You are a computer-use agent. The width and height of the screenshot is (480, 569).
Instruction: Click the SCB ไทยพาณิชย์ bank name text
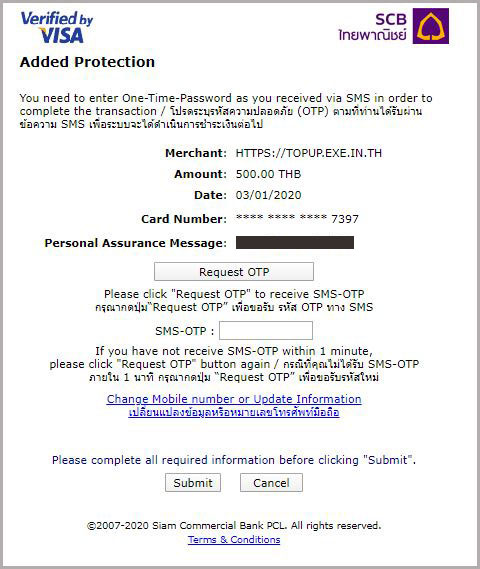pyautogui.click(x=372, y=28)
